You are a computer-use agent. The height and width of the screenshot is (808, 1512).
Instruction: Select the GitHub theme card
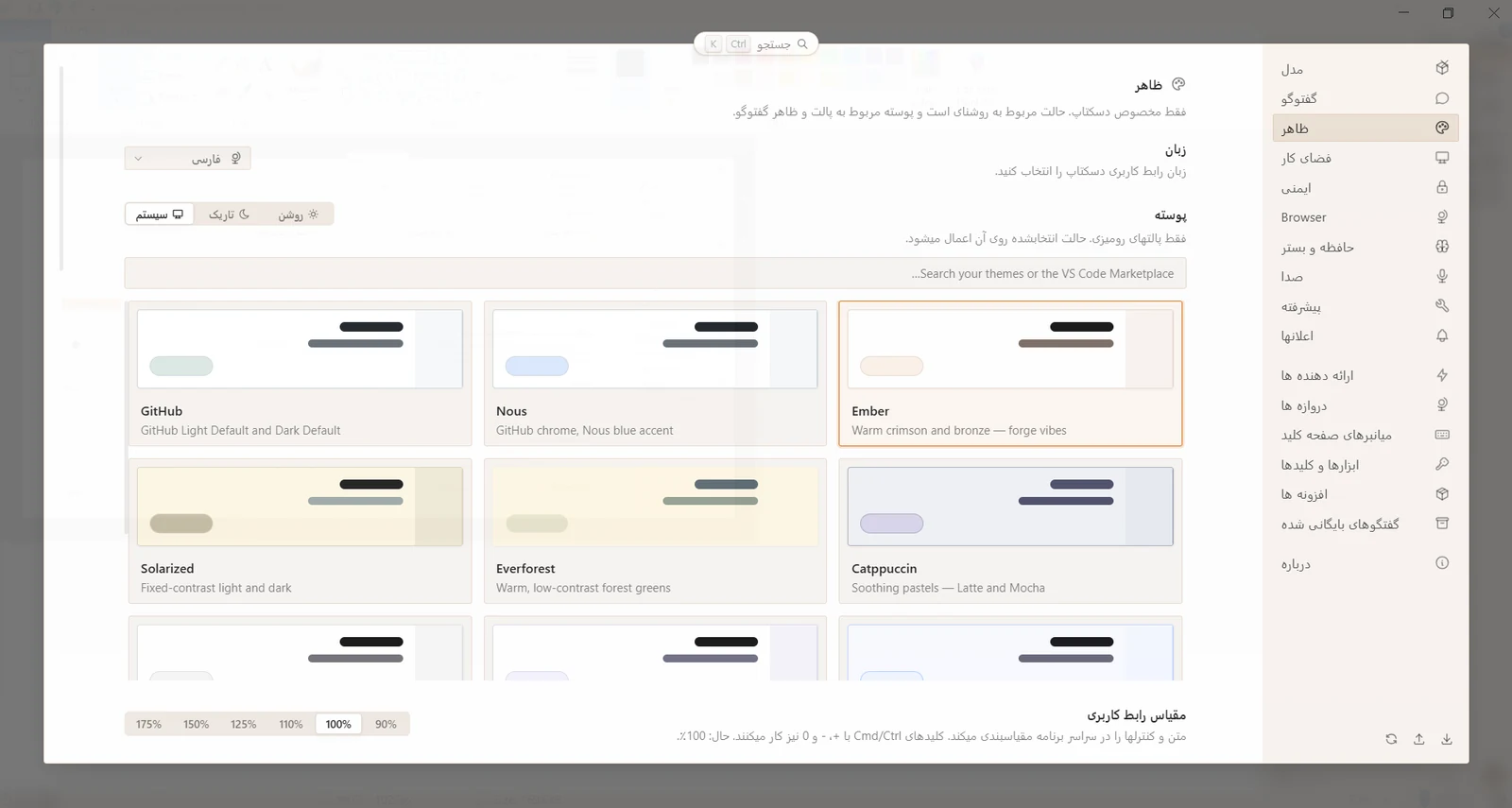[300, 373]
